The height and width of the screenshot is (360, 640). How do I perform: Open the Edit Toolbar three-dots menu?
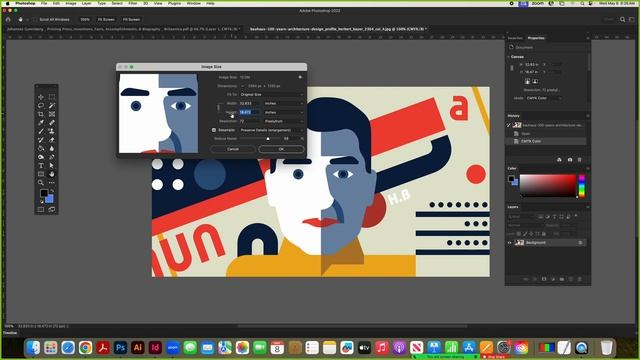pyautogui.click(x=52, y=182)
